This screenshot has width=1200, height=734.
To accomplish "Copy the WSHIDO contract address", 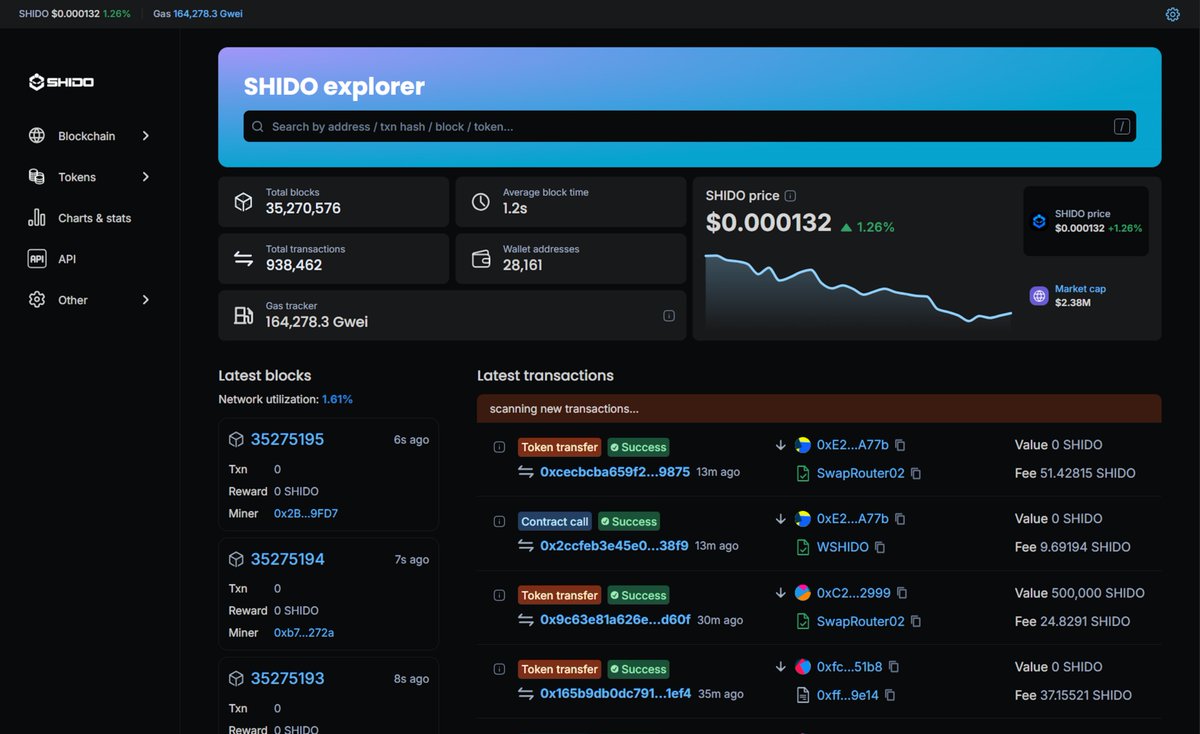I will pyautogui.click(x=880, y=547).
